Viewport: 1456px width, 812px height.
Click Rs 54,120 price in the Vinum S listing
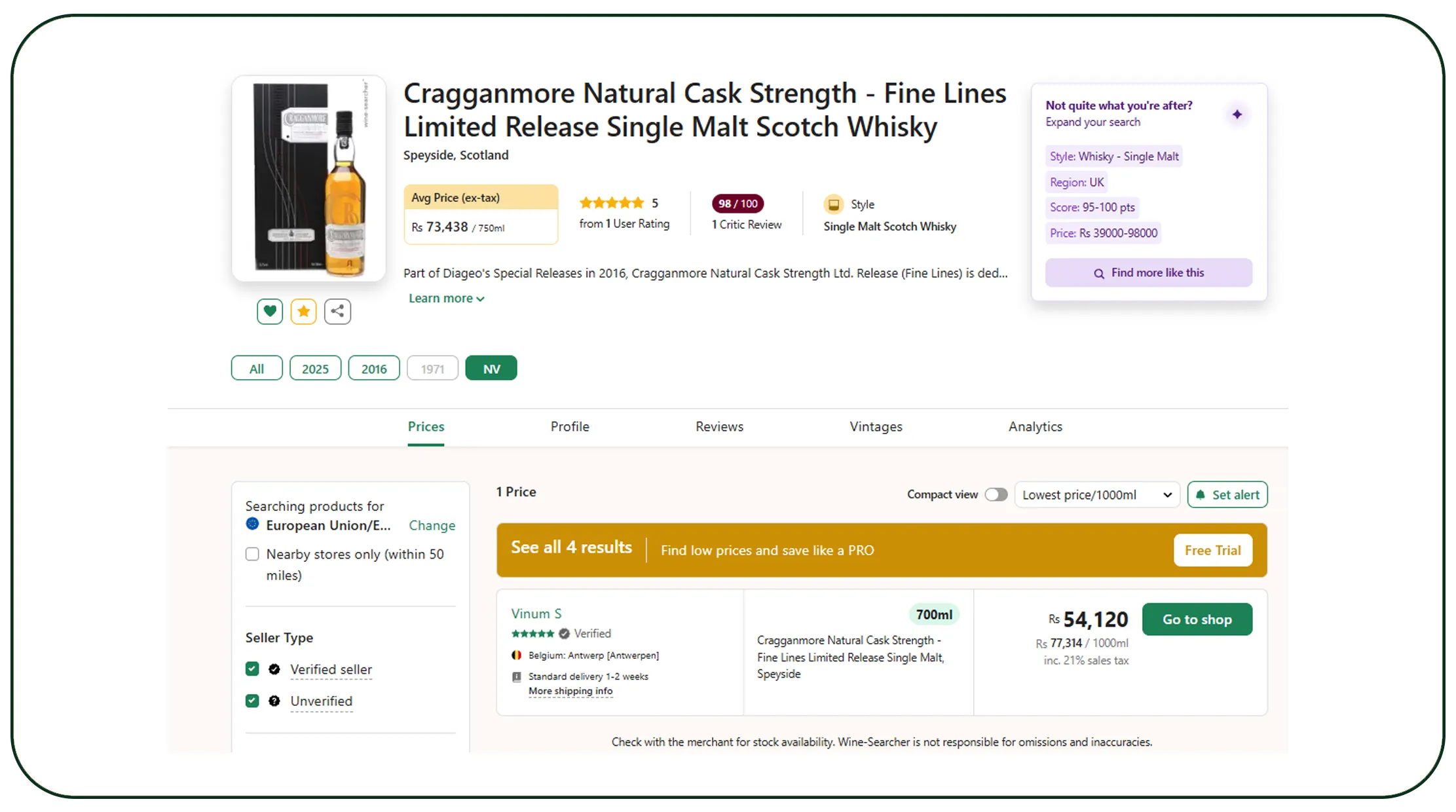click(x=1088, y=619)
